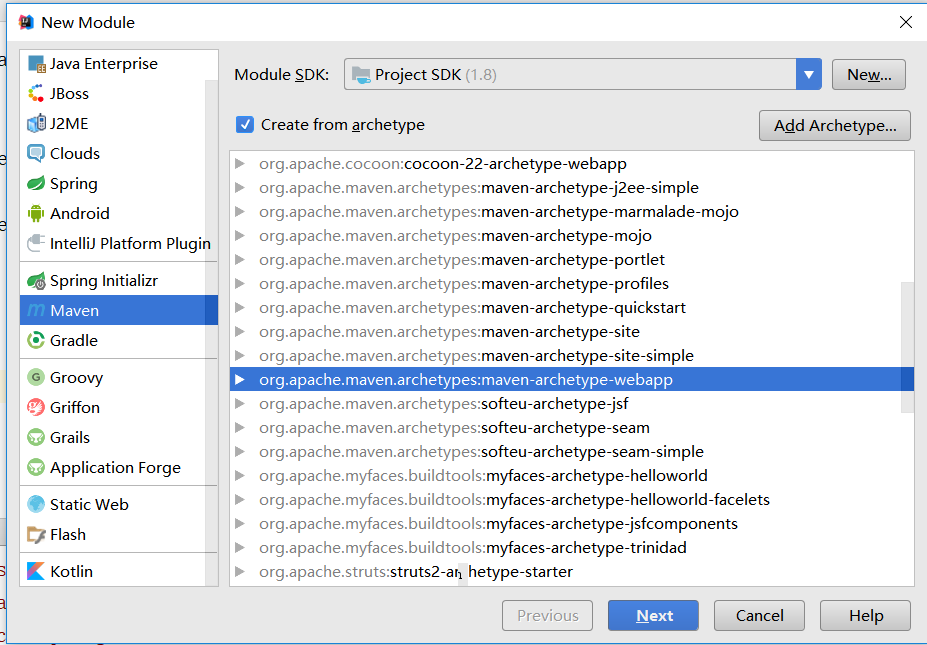The height and width of the screenshot is (645, 927).
Task: Click the Next button
Action: (653, 615)
